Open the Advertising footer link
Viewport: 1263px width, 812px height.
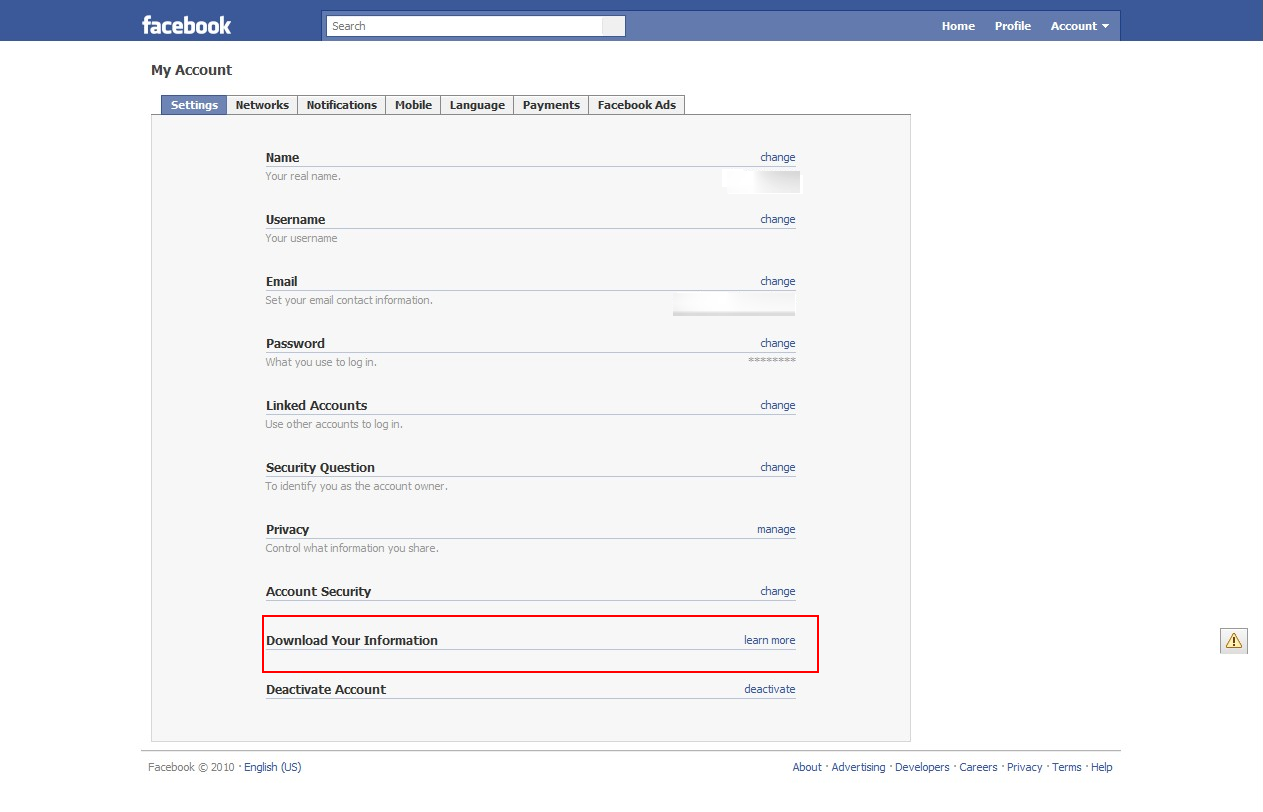(x=858, y=767)
